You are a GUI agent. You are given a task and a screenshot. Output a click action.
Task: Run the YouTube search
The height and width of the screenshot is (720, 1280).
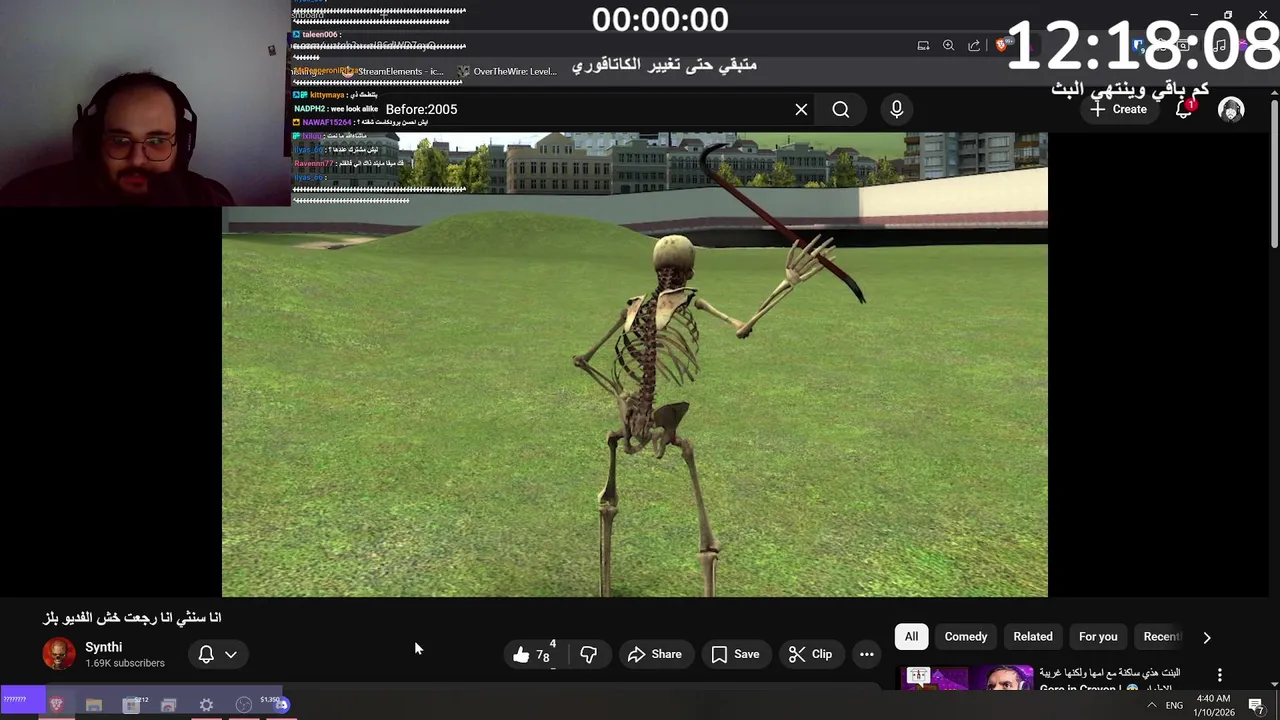[841, 109]
